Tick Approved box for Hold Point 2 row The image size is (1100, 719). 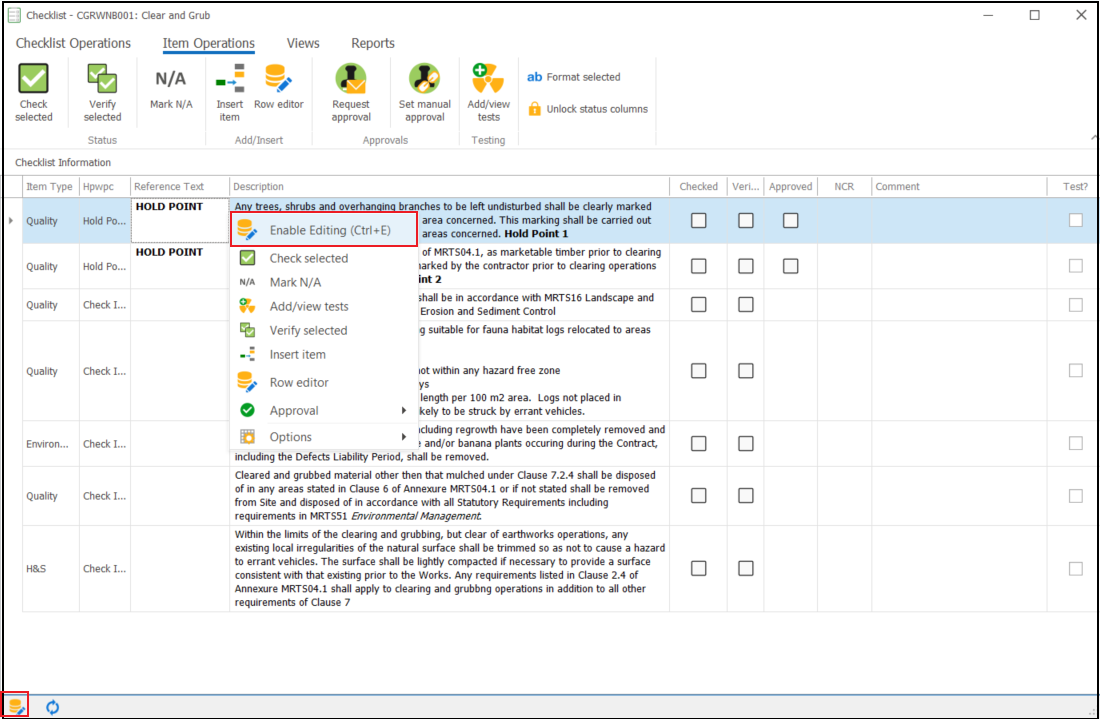[x=791, y=266]
